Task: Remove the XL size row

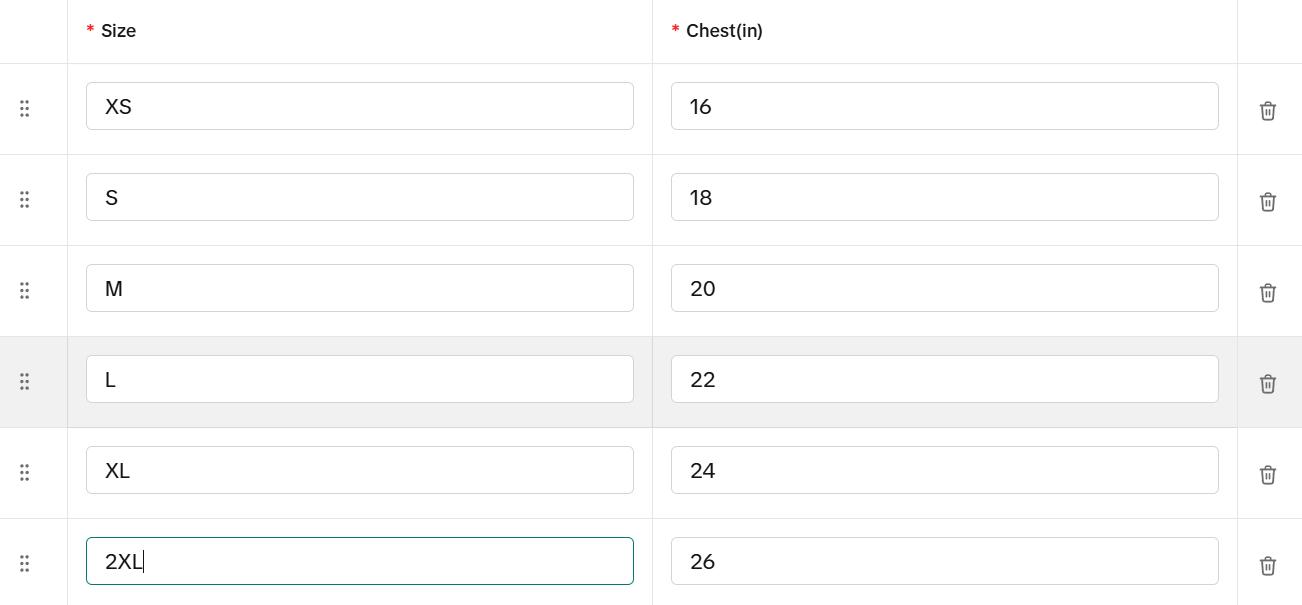Action: coord(1267,474)
